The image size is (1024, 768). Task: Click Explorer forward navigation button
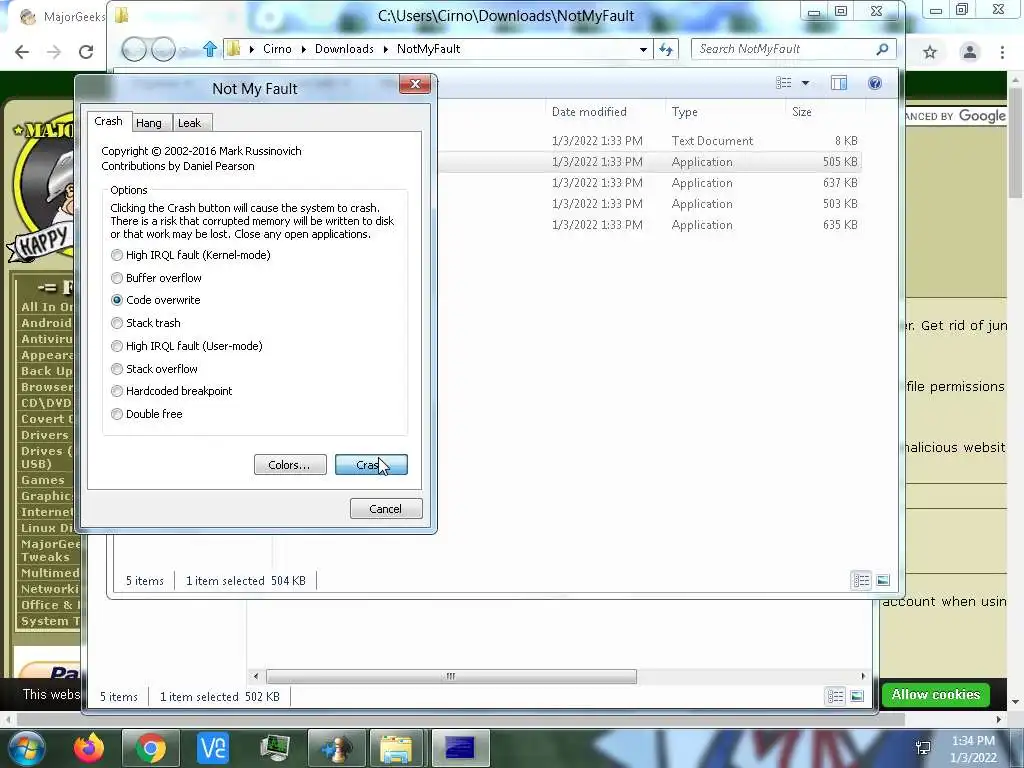(x=163, y=49)
